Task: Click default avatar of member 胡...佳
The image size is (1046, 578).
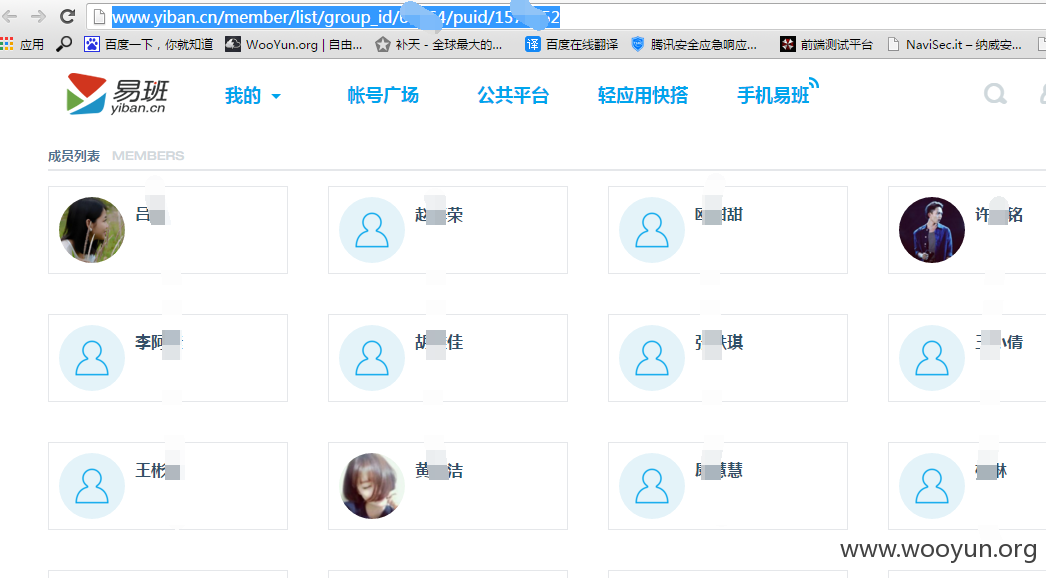Action: pos(372,358)
